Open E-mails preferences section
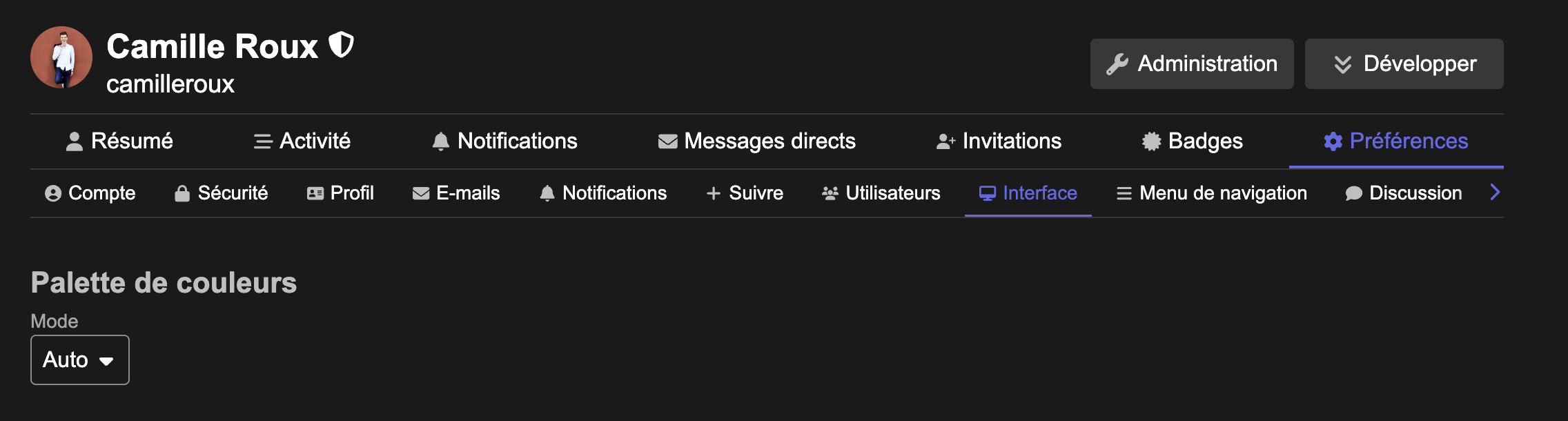This screenshot has height=421, width=1568. [x=456, y=193]
